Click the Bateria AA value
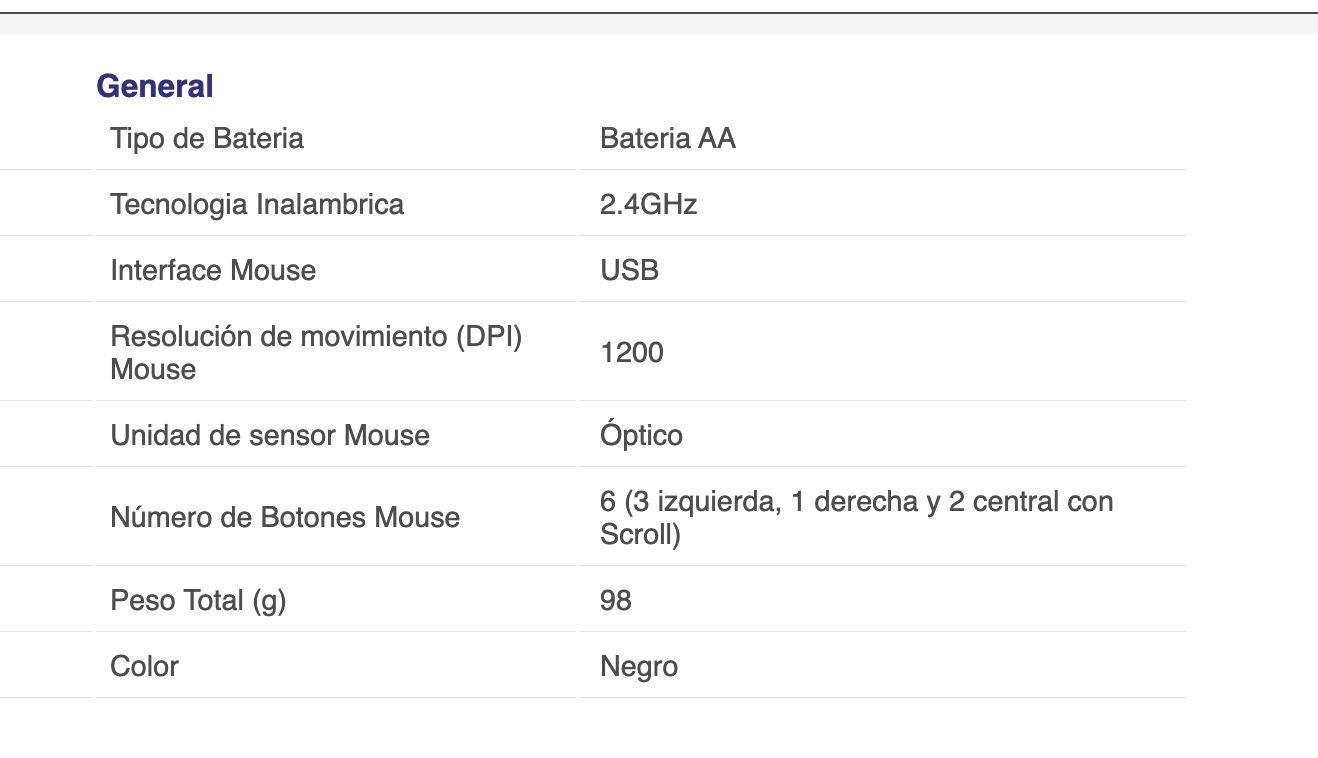Screen dimensions: 1318x758 668,138
